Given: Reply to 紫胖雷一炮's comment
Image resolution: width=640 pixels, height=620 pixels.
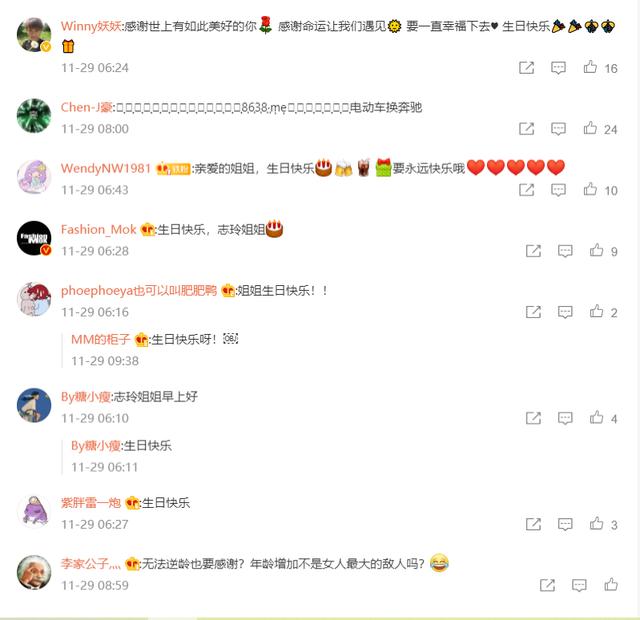Looking at the screenshot, I should (x=565, y=524).
